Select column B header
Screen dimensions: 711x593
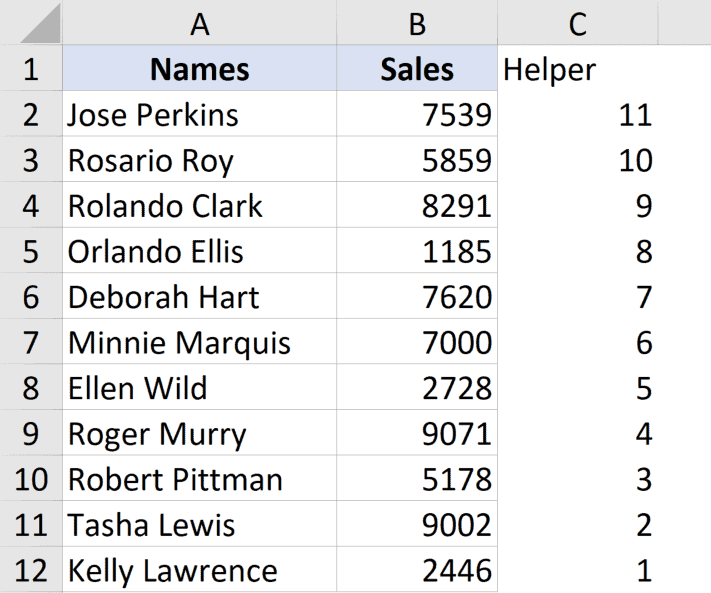417,23
